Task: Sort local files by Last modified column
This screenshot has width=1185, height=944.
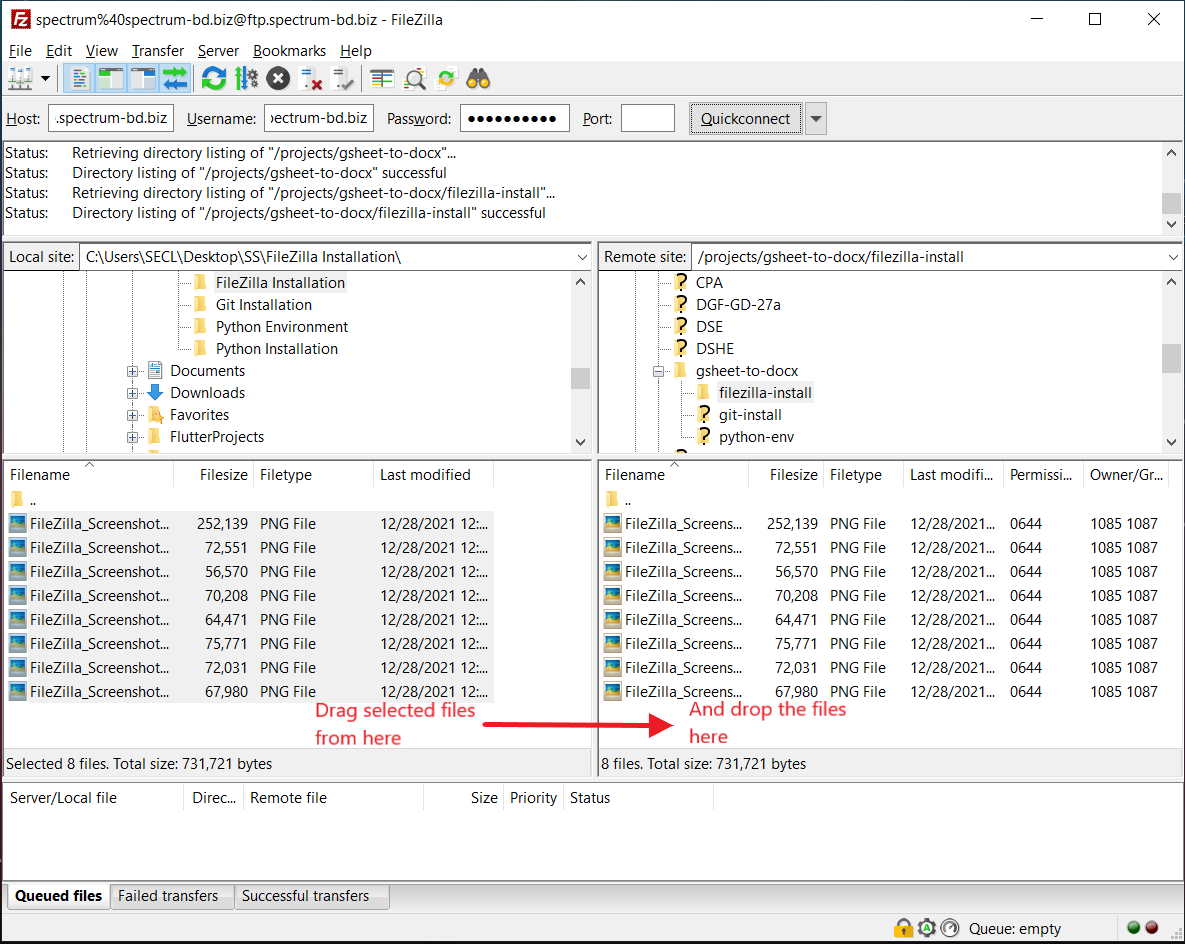Action: click(433, 475)
